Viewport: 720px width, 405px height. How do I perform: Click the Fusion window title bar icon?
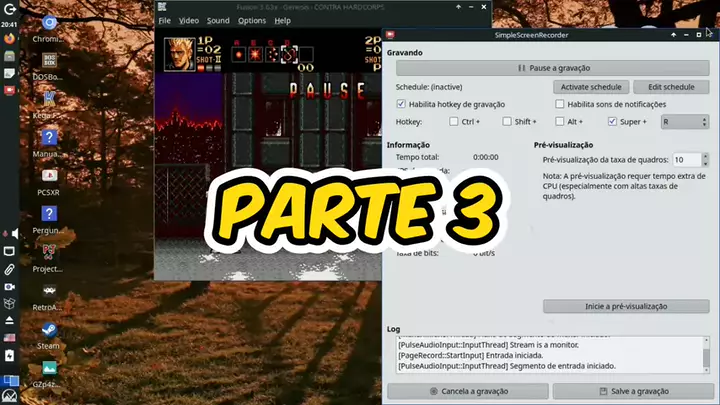coord(162,6)
